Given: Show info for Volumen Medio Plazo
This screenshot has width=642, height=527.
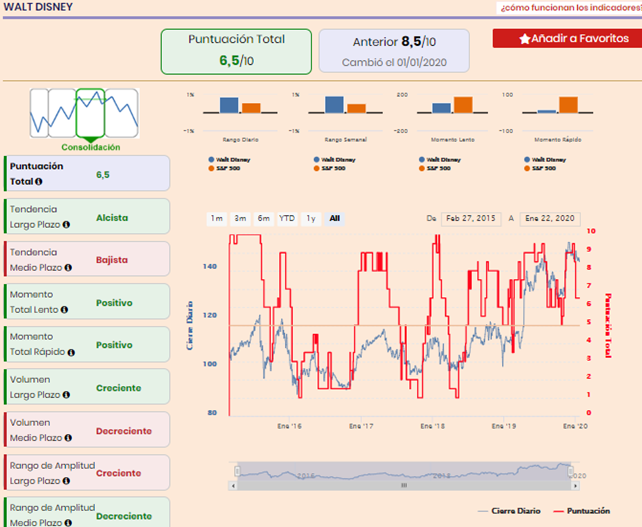Looking at the screenshot, I should 68,438.
